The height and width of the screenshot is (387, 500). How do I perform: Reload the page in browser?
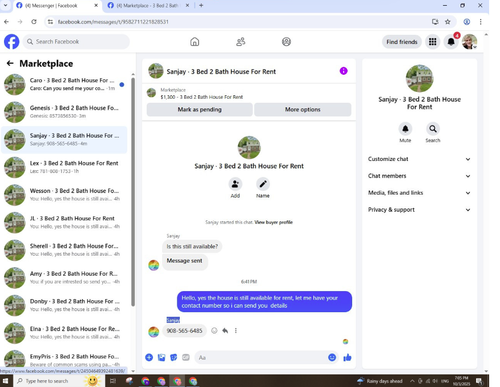pos(34,22)
